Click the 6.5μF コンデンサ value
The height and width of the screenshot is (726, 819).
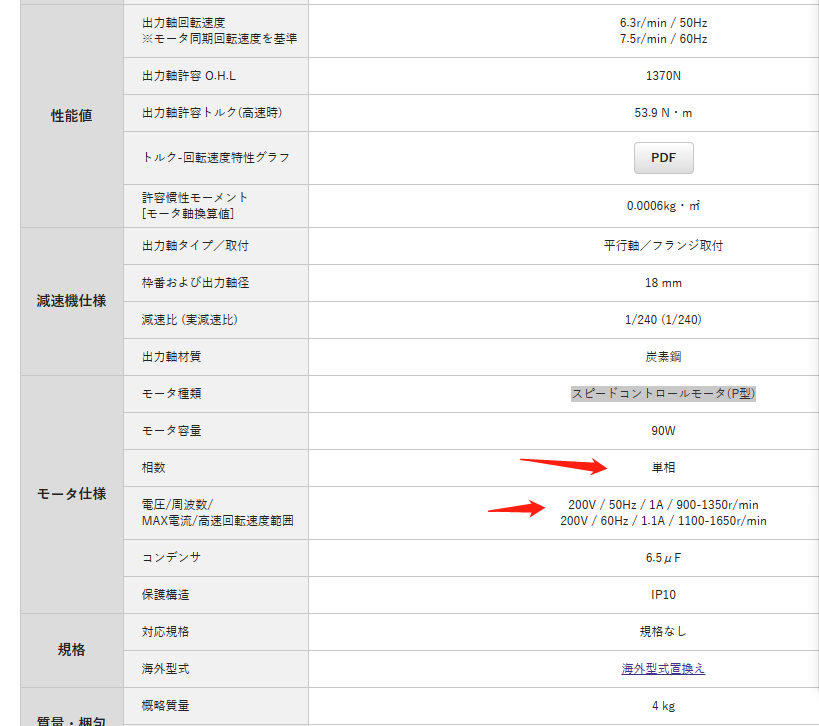click(x=663, y=557)
